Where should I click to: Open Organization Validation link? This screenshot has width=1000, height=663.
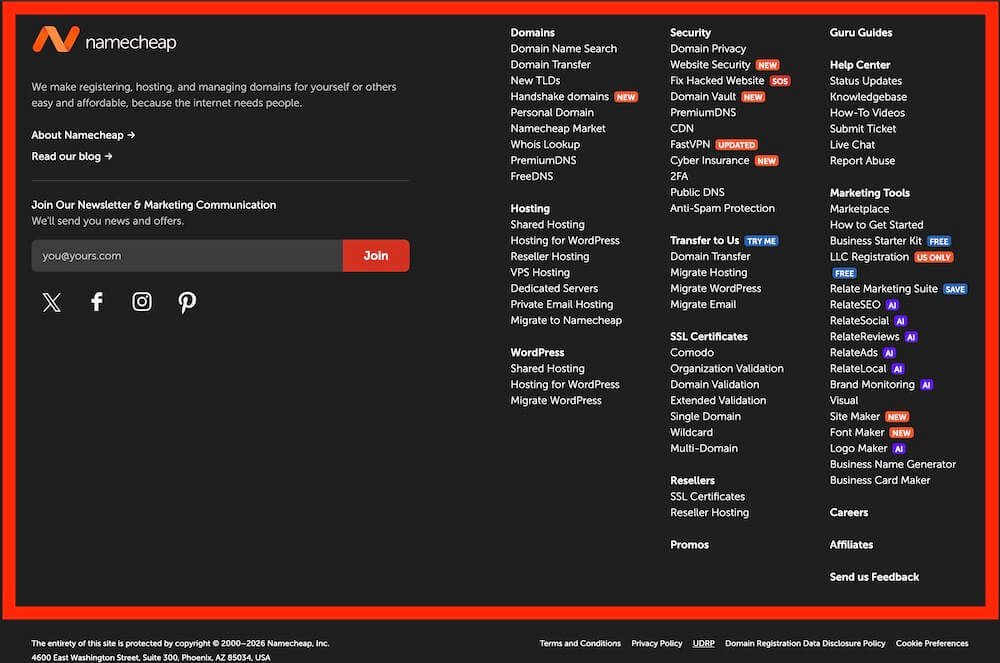coord(726,368)
